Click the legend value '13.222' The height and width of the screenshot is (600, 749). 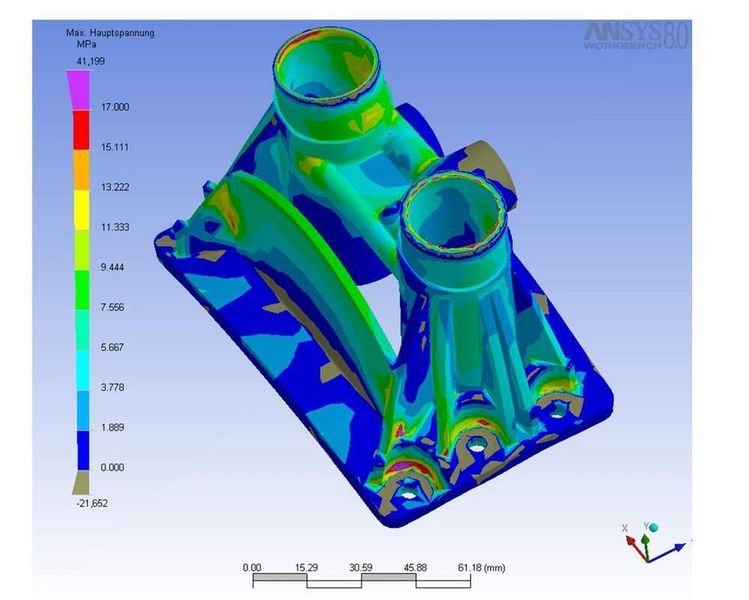pos(115,187)
